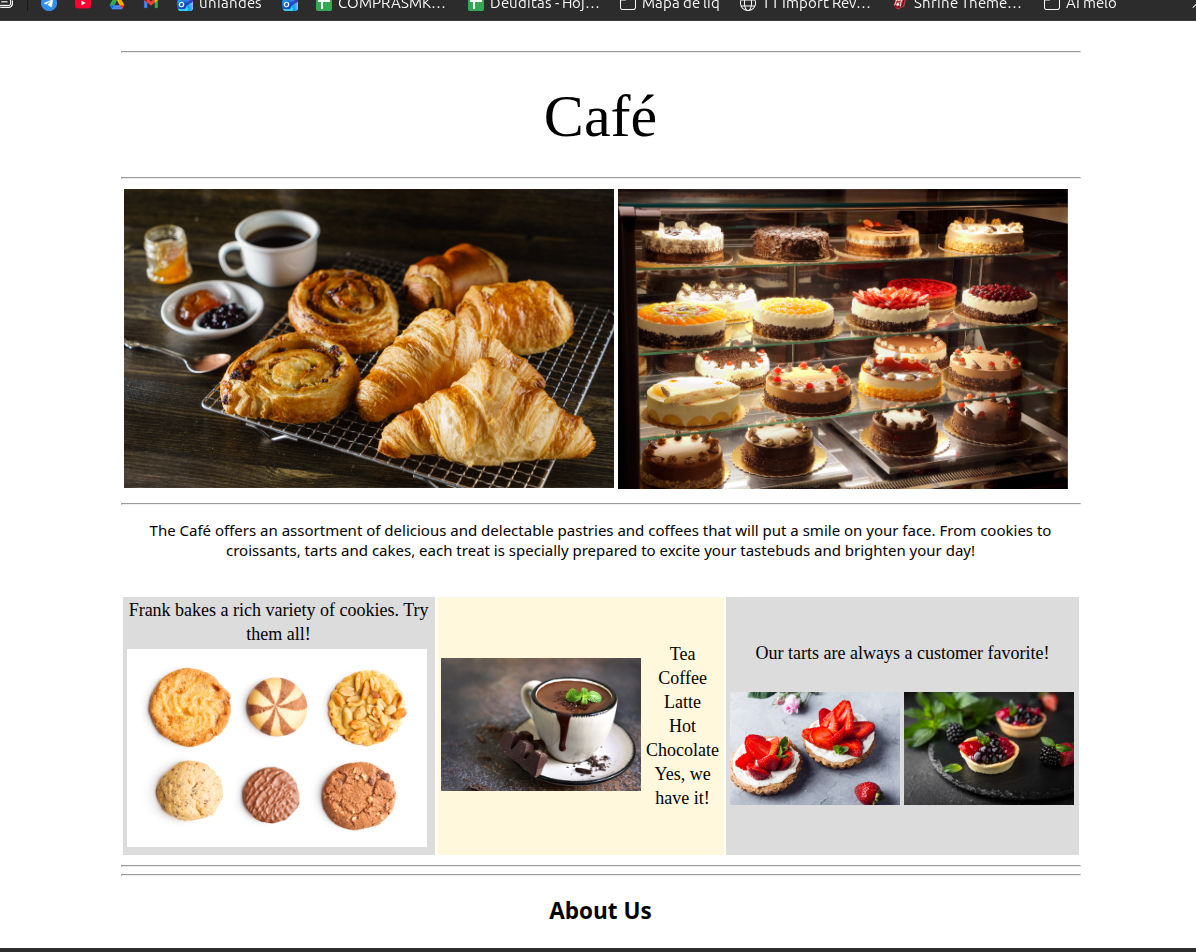
Task: Click the cake display case photo
Action: (x=843, y=339)
